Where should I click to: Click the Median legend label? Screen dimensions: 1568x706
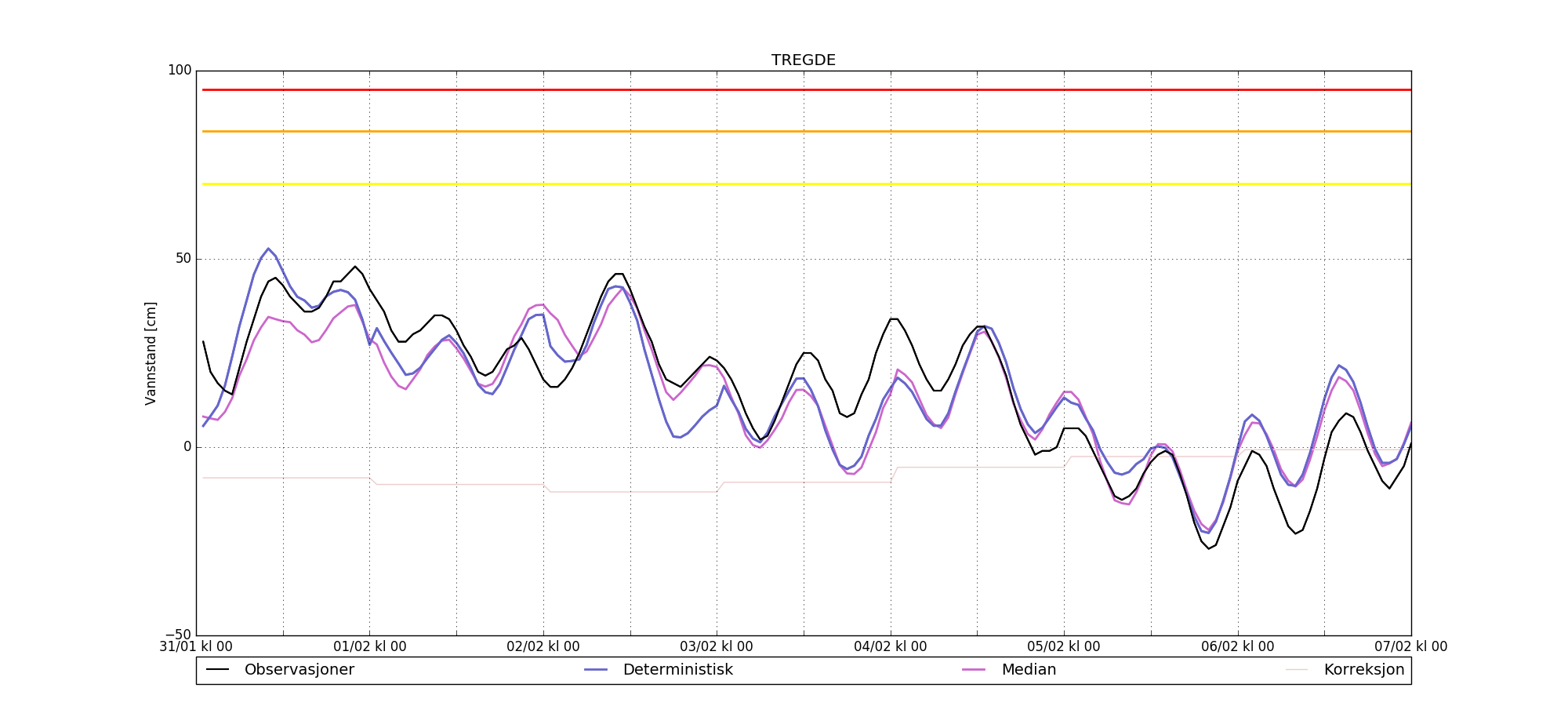pos(1029,670)
